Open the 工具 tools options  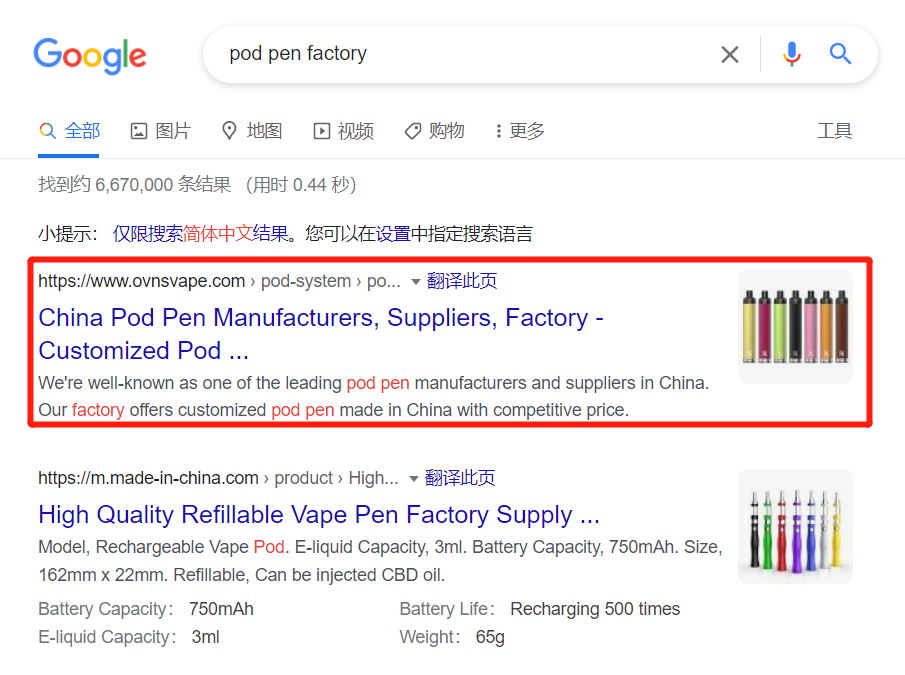point(834,131)
